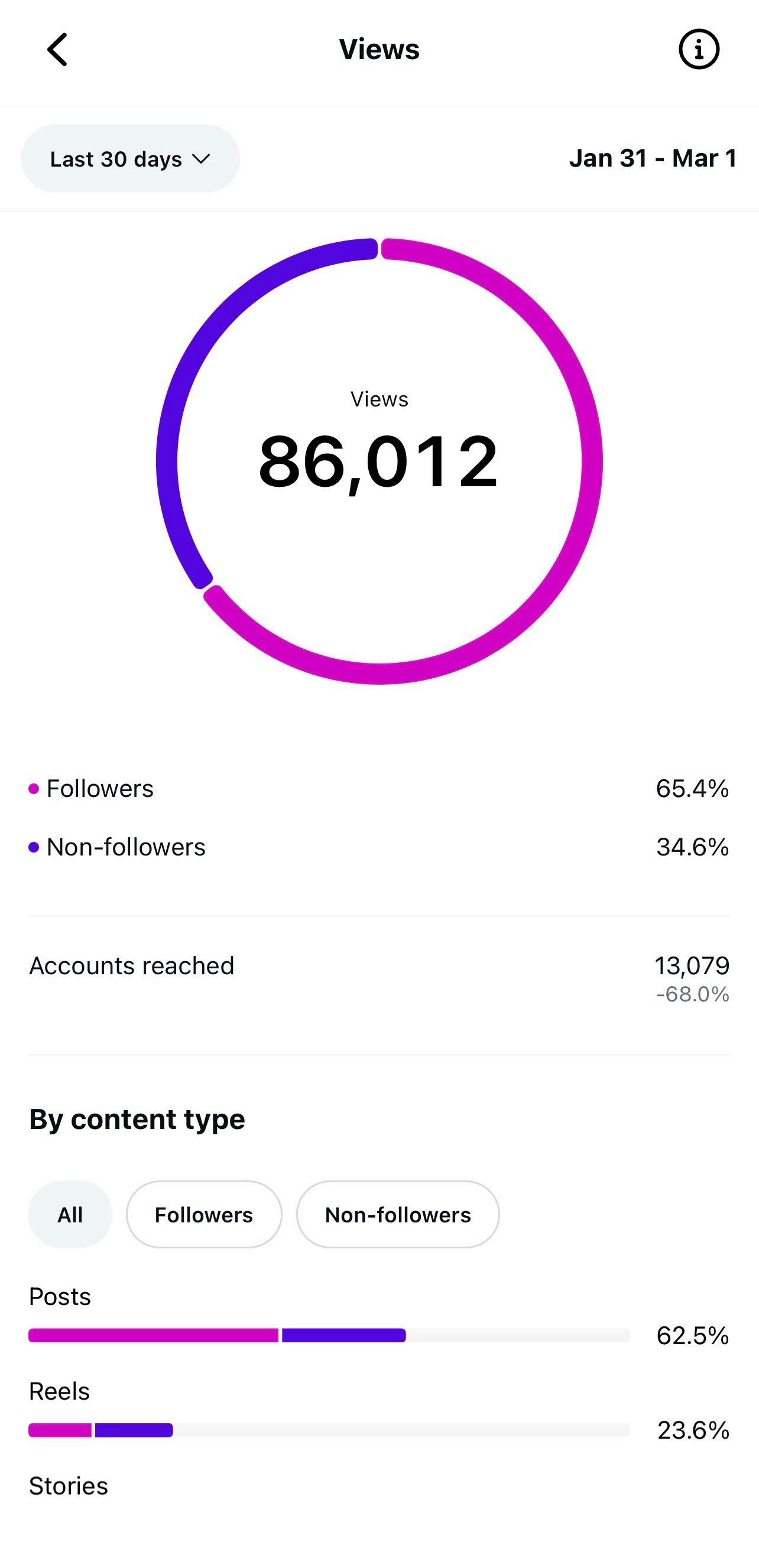Expand the Last 30 days dropdown
759x1568 pixels.
(x=129, y=159)
